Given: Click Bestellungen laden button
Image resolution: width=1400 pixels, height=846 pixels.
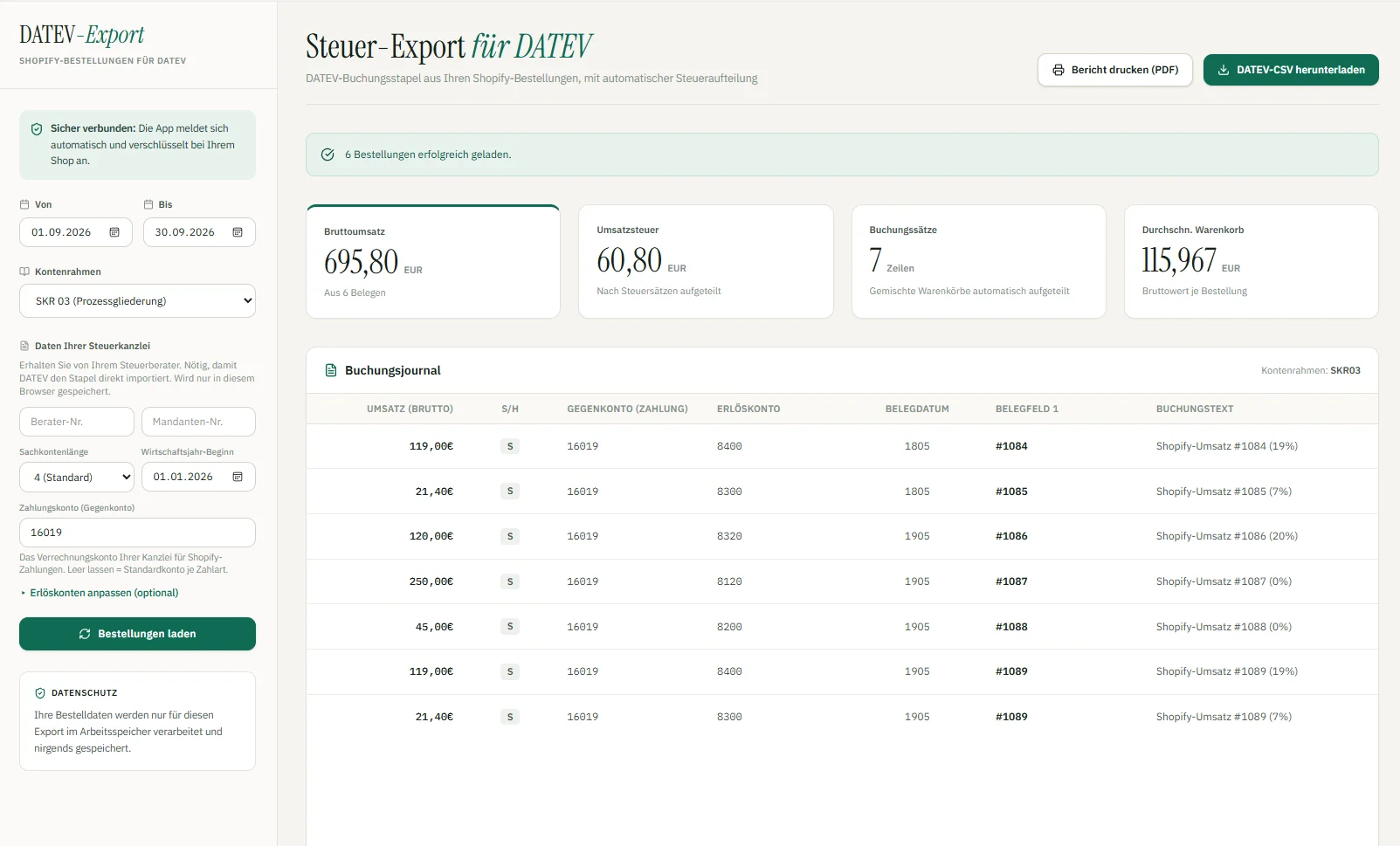Looking at the screenshot, I should [137, 634].
